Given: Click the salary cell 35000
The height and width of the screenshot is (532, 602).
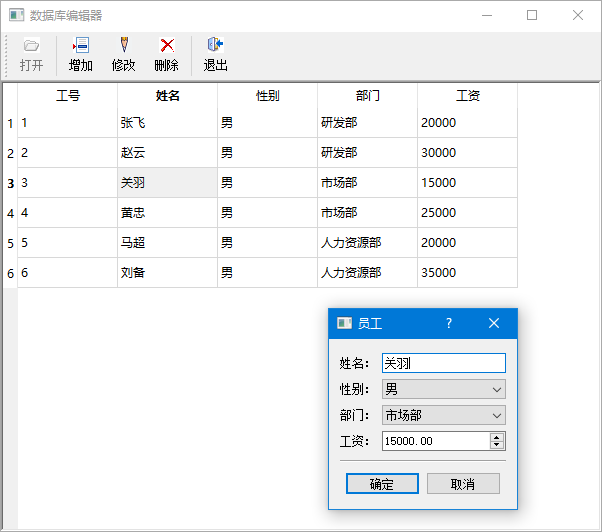Looking at the screenshot, I should point(468,273).
